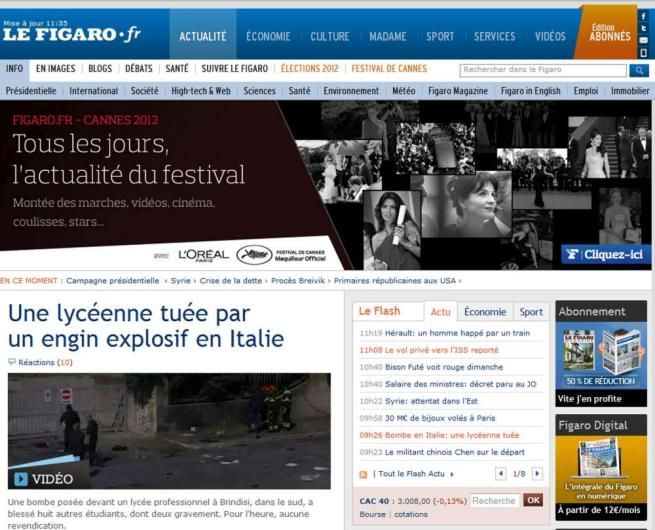This screenshot has width=655, height=530.
Task: Open Procès Breivik trending topic
Action: coord(298,281)
